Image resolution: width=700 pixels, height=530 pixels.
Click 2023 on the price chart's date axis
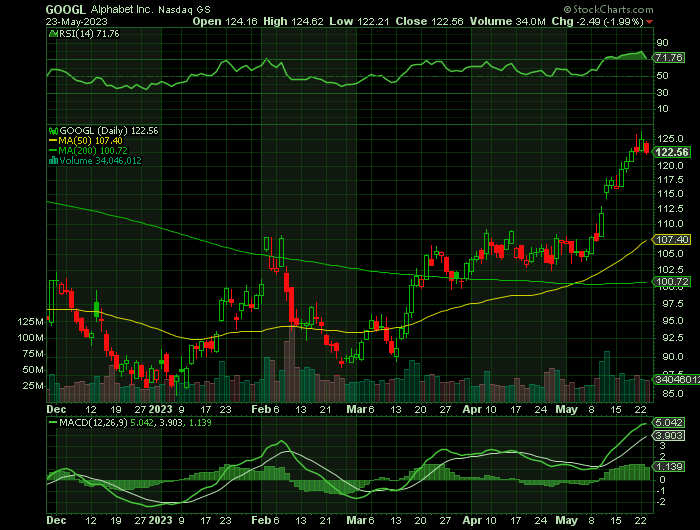[160, 409]
